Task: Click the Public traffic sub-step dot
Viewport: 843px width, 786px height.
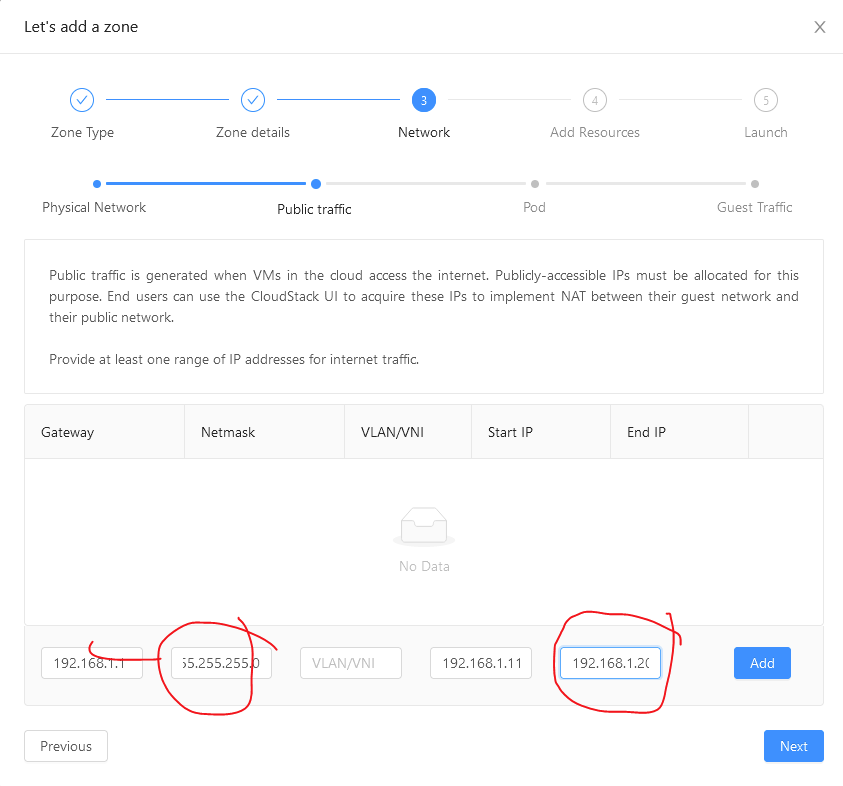Action: tap(316, 184)
